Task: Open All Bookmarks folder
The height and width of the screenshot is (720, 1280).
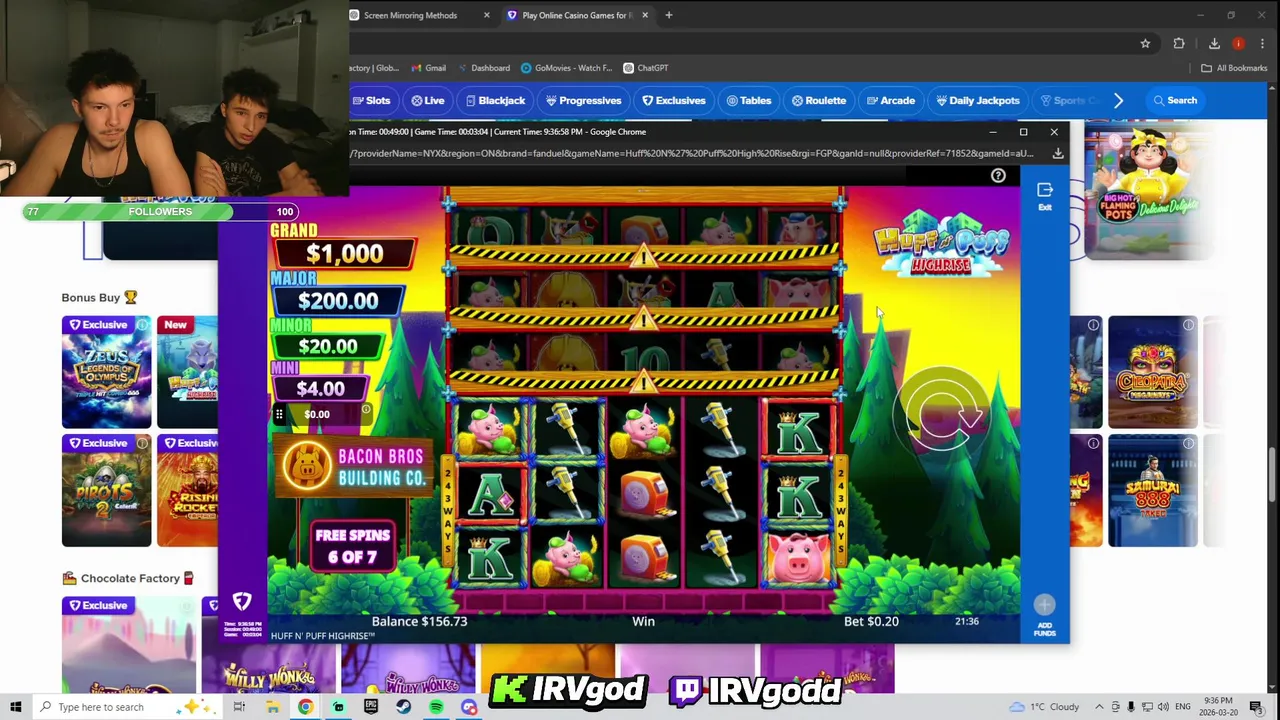Action: point(1234,68)
